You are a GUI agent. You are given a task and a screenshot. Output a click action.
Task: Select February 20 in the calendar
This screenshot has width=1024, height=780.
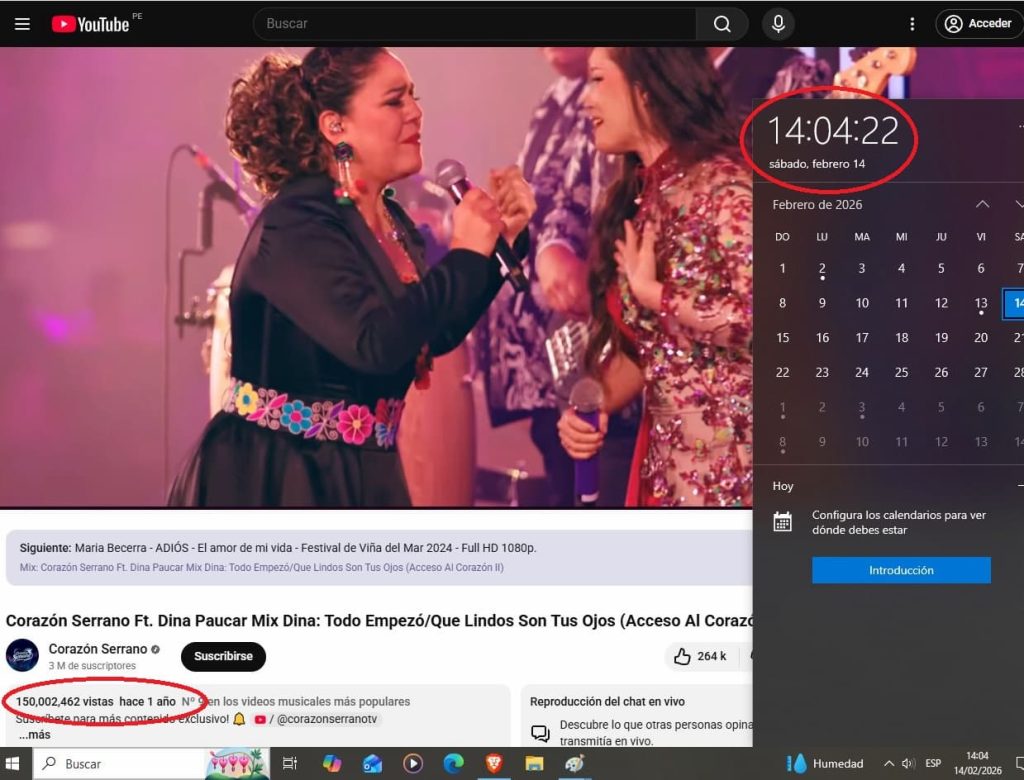coord(981,338)
